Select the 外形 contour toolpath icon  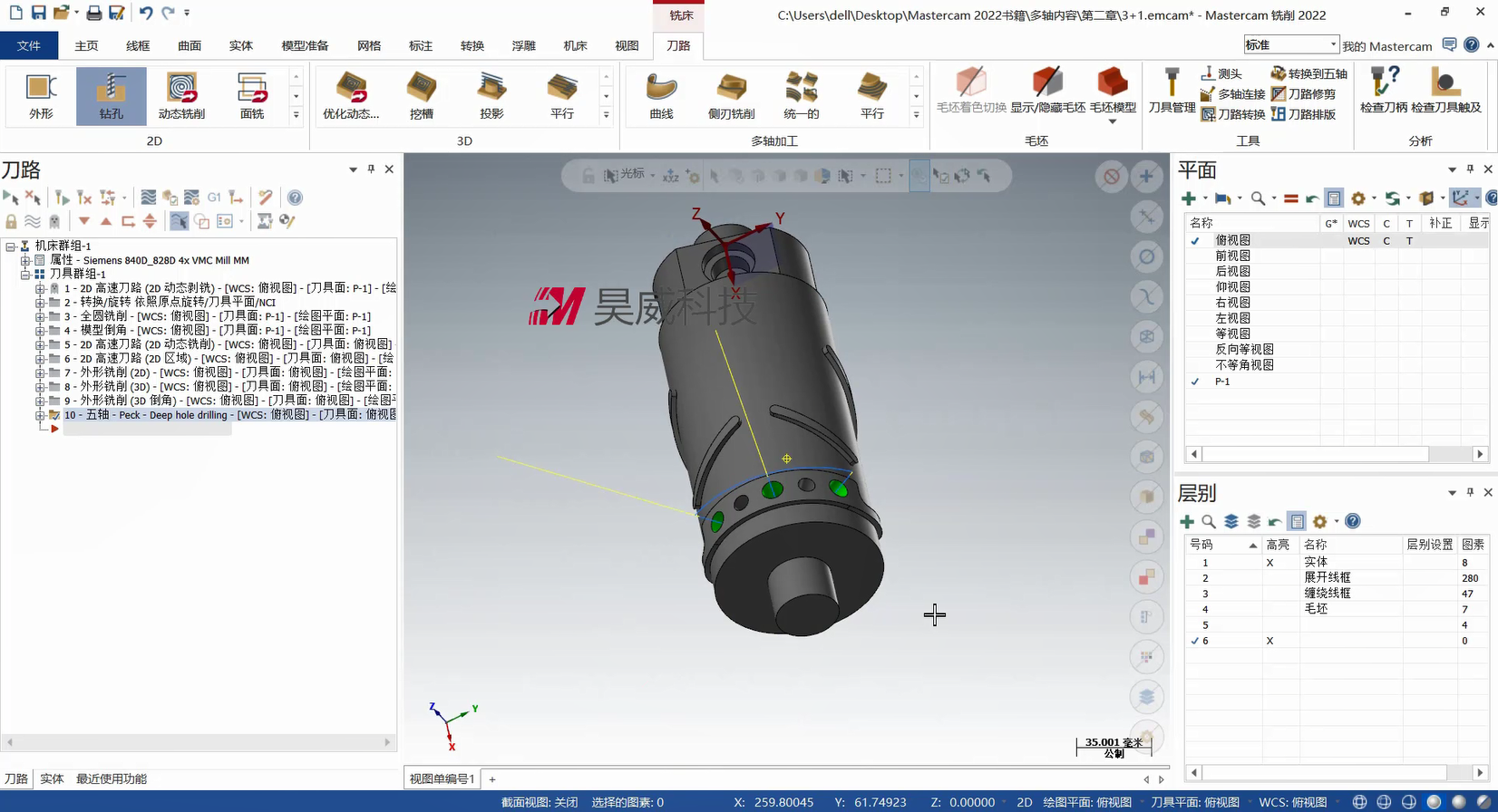41,96
